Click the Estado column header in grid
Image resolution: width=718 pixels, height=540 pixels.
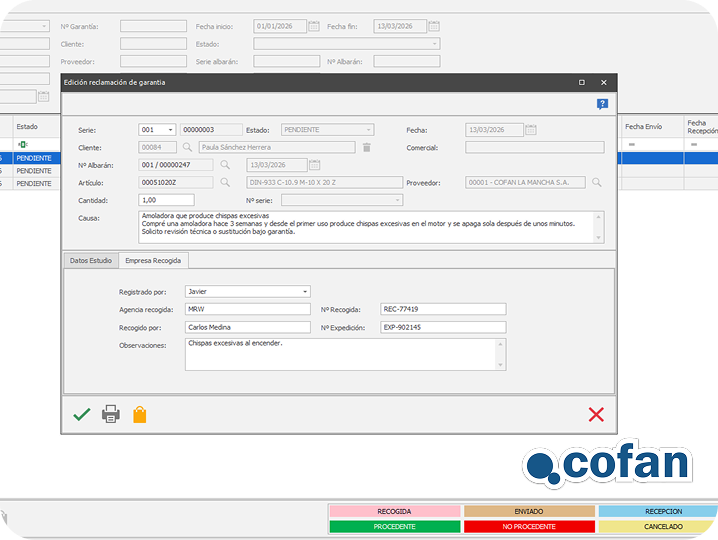point(37,126)
